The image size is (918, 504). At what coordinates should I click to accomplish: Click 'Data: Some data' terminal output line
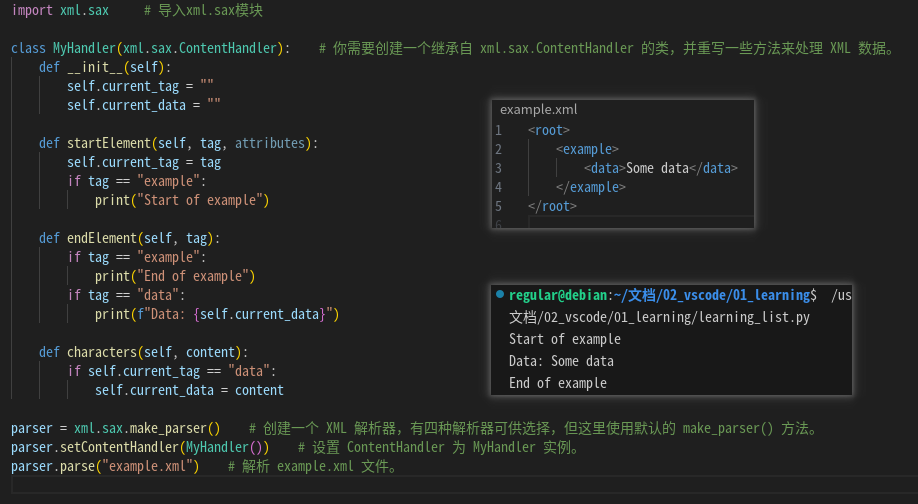[x=561, y=361]
